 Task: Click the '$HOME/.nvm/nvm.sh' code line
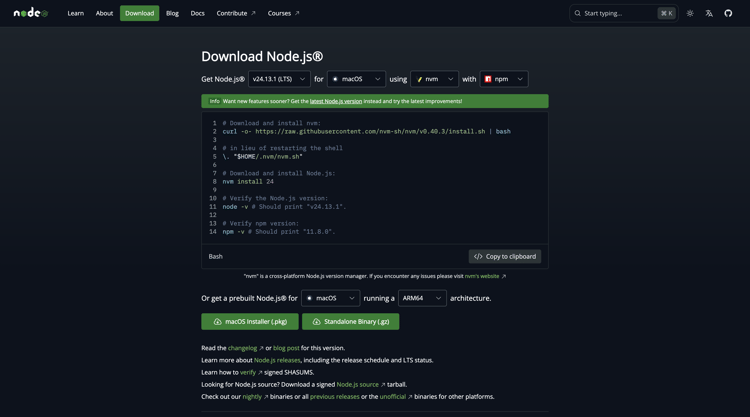(x=263, y=156)
